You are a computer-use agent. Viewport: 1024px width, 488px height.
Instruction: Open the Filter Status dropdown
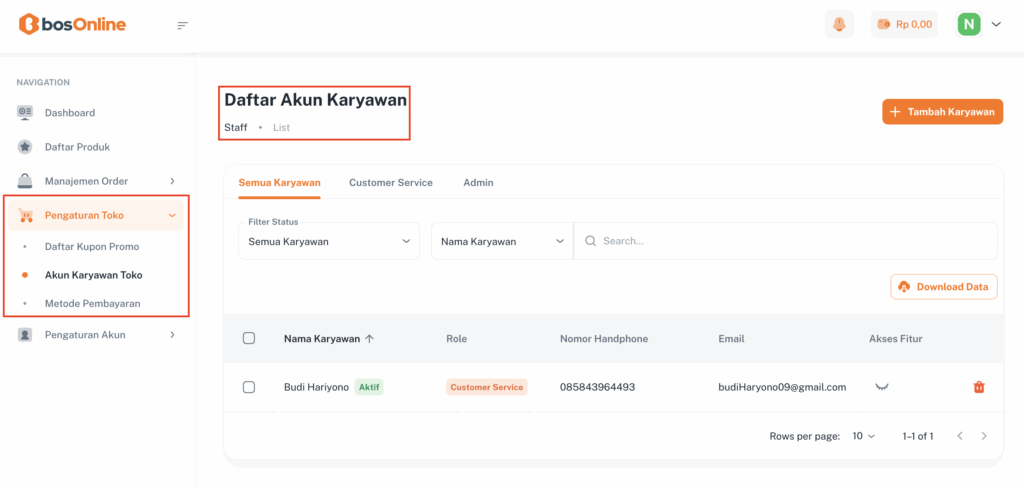pos(328,241)
